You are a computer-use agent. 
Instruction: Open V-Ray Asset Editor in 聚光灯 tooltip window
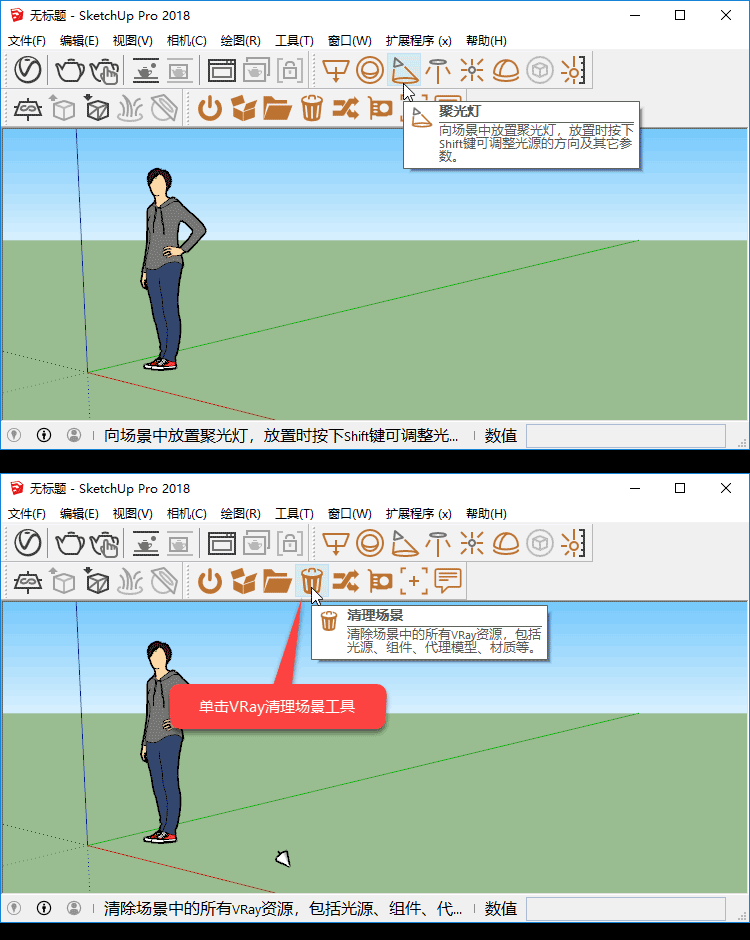pos(28,70)
